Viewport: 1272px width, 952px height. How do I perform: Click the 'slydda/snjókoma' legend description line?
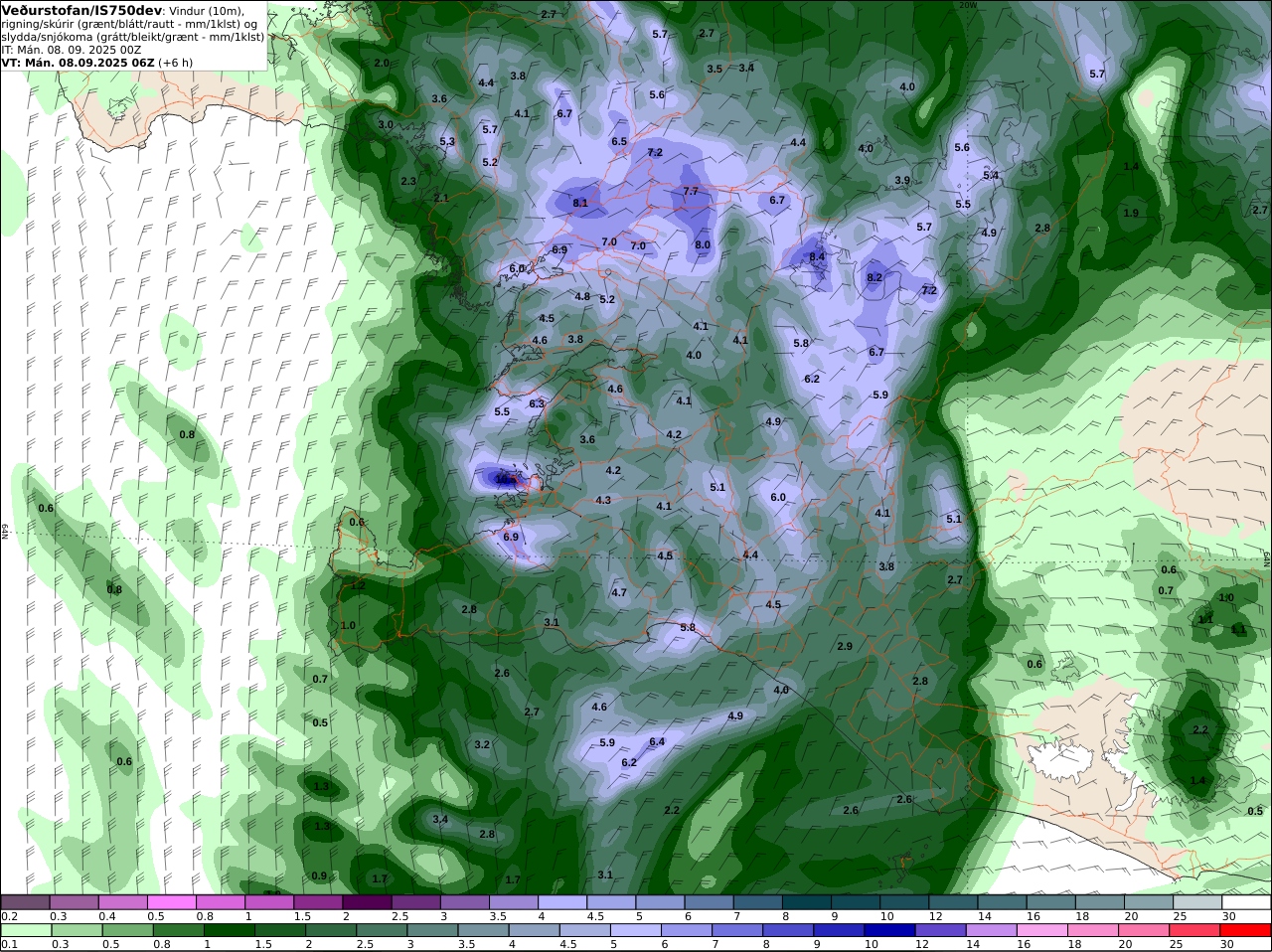click(132, 36)
